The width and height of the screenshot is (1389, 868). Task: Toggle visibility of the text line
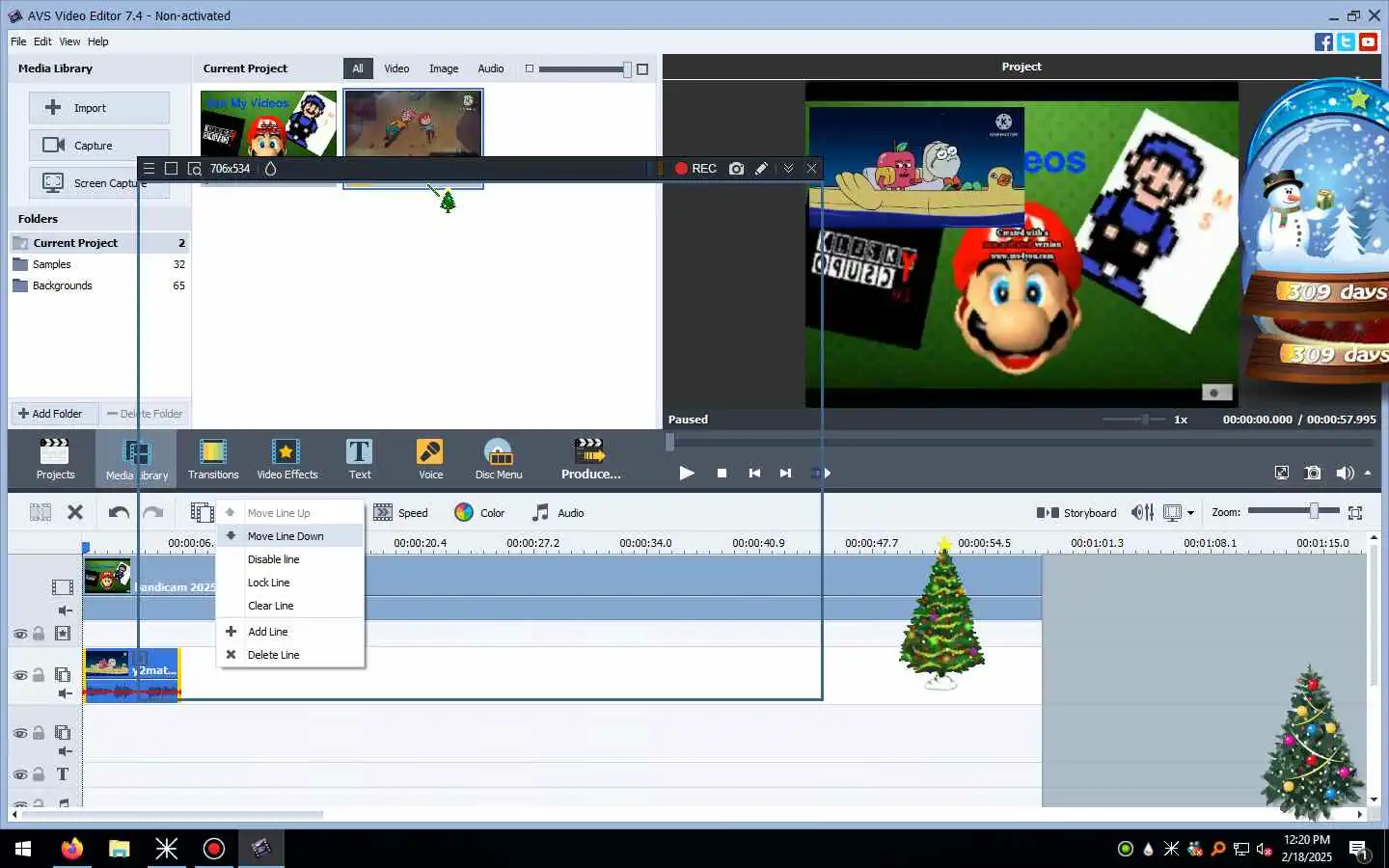coord(19,774)
